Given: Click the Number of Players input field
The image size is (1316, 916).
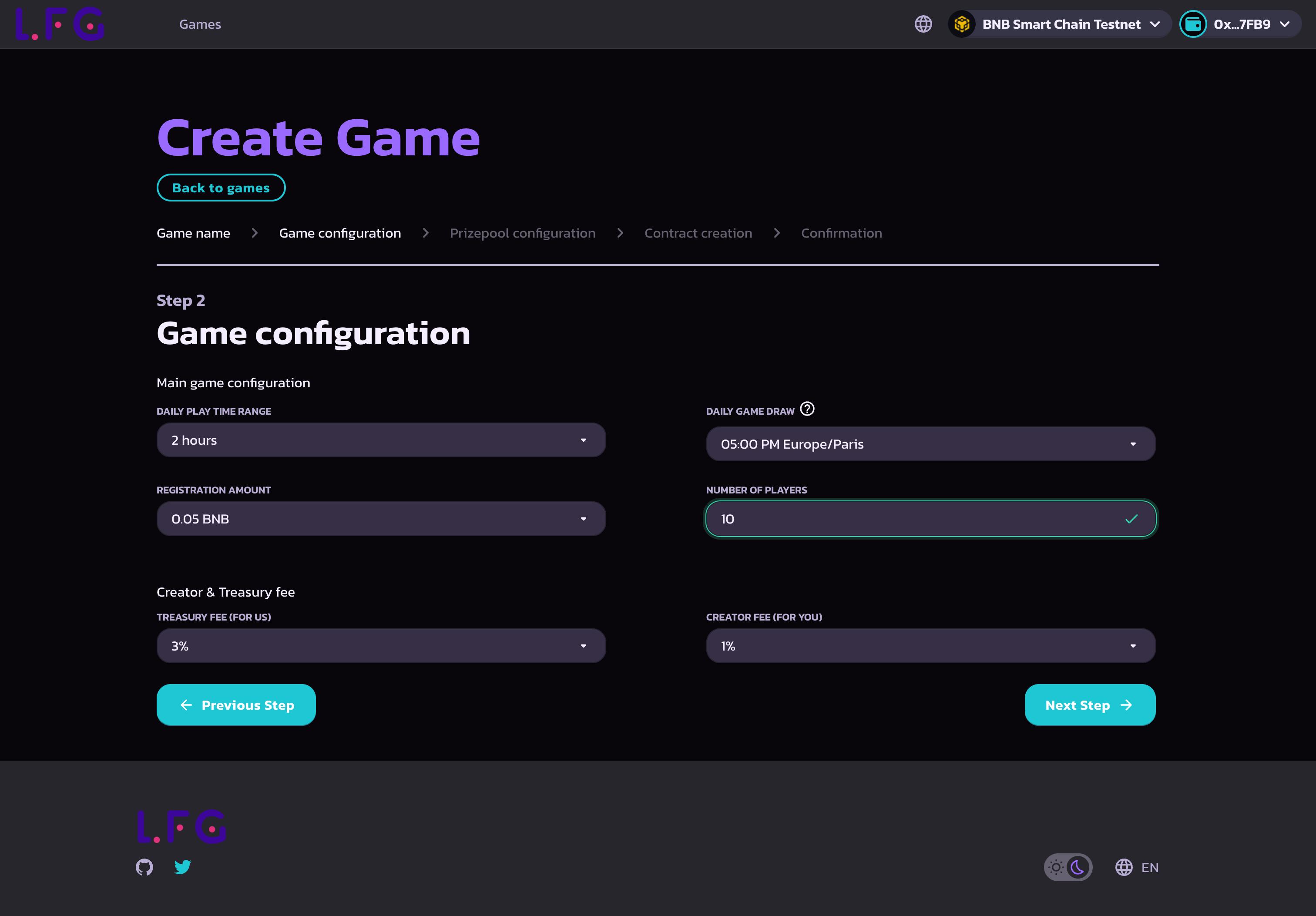Looking at the screenshot, I should click(917, 519).
